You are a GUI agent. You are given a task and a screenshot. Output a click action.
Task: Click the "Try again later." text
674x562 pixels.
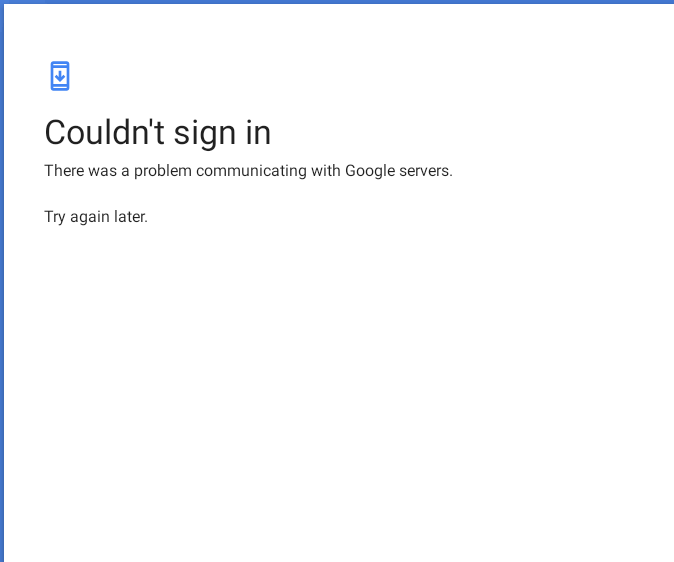[x=96, y=217]
